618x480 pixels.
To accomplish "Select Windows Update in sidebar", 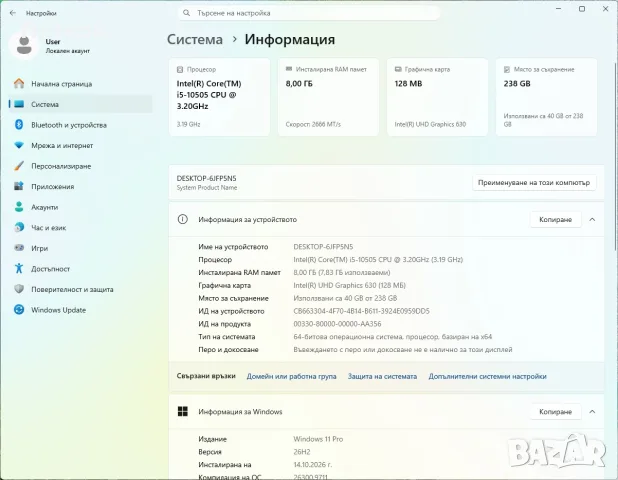I will click(x=80, y=310).
